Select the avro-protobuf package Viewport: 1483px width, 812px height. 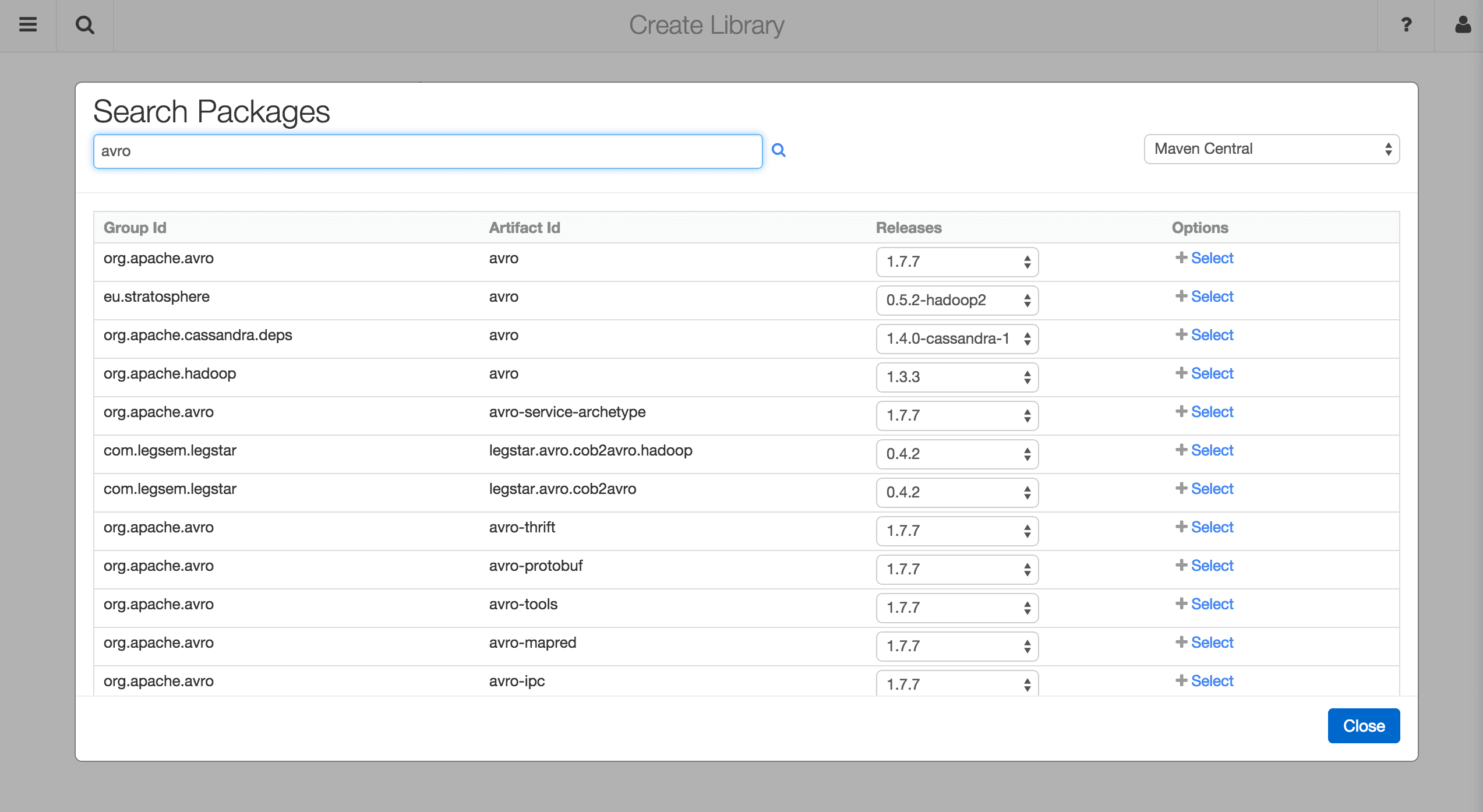pyautogui.click(x=1212, y=566)
